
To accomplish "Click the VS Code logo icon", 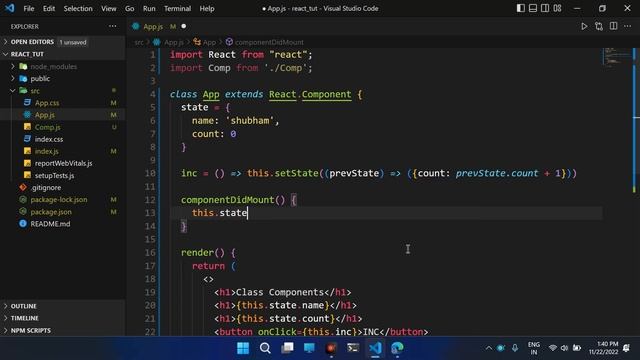I will (9, 8).
